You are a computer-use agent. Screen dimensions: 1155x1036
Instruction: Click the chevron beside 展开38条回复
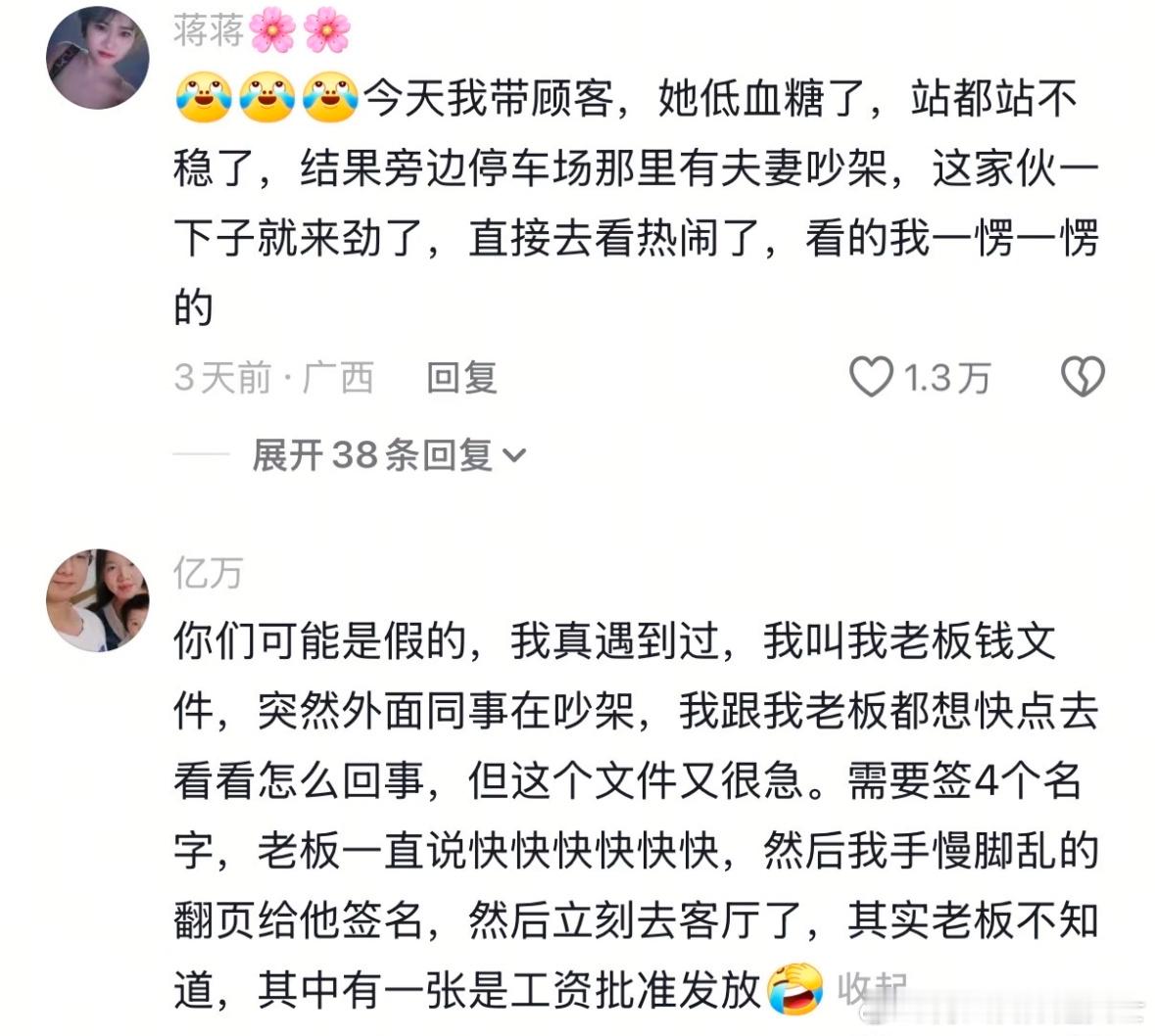coord(514,455)
